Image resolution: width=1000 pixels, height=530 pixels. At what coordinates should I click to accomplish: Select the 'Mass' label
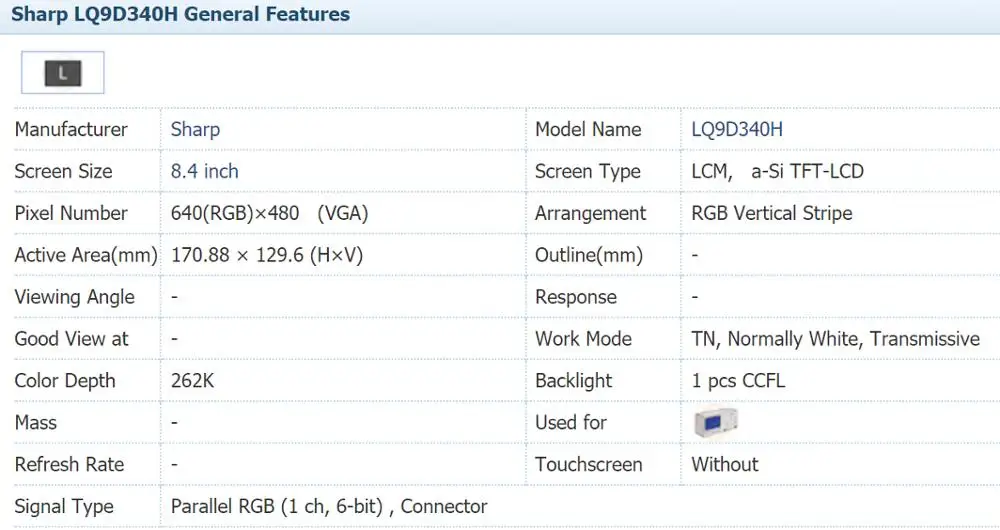[x=36, y=422]
